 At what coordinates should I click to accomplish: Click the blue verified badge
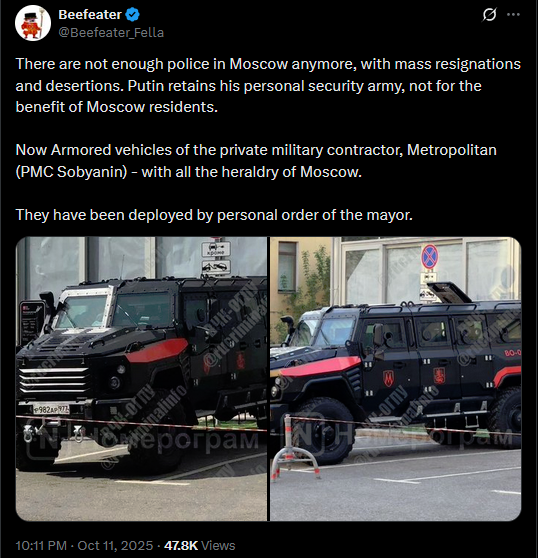133,15
